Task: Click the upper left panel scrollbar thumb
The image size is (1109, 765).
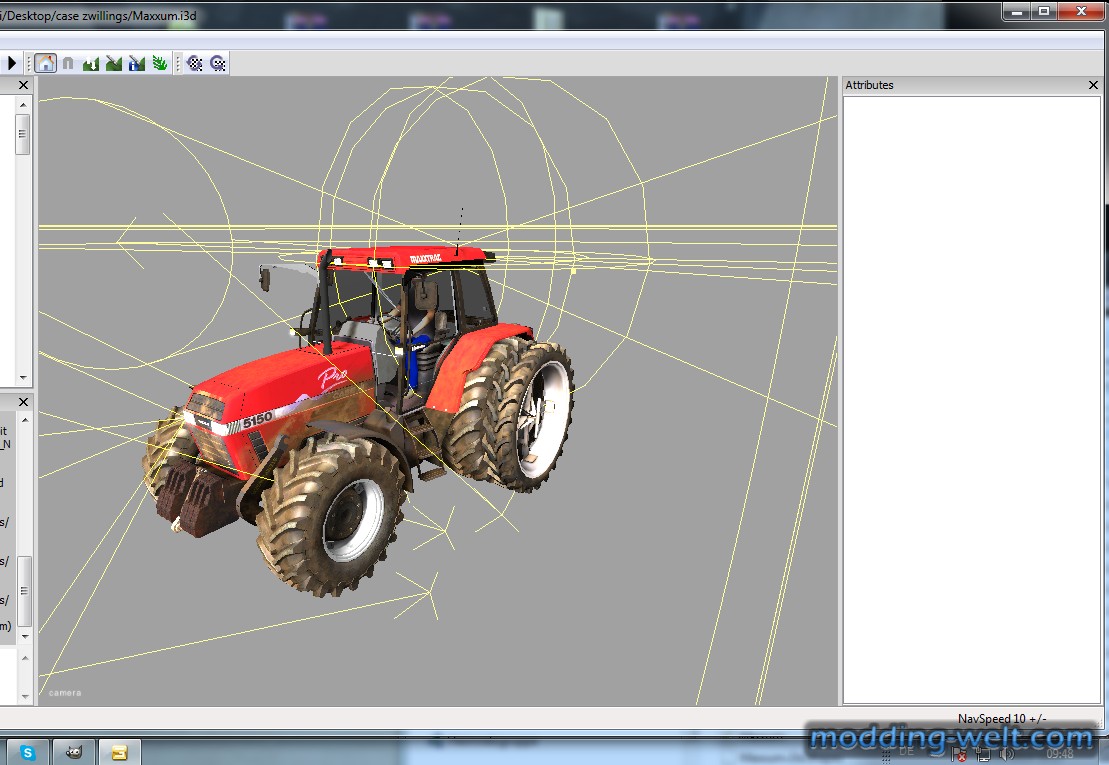Action: pos(23,134)
